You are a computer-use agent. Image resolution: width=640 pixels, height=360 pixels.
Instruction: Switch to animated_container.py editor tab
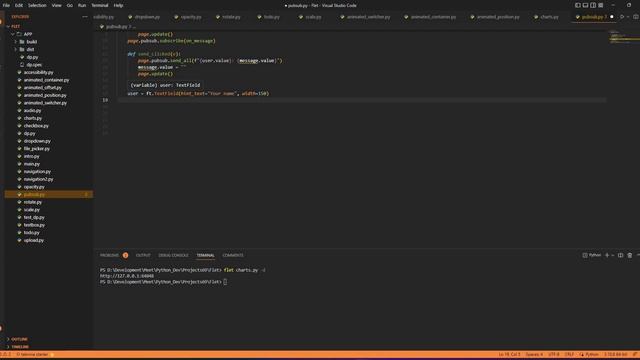[433, 17]
